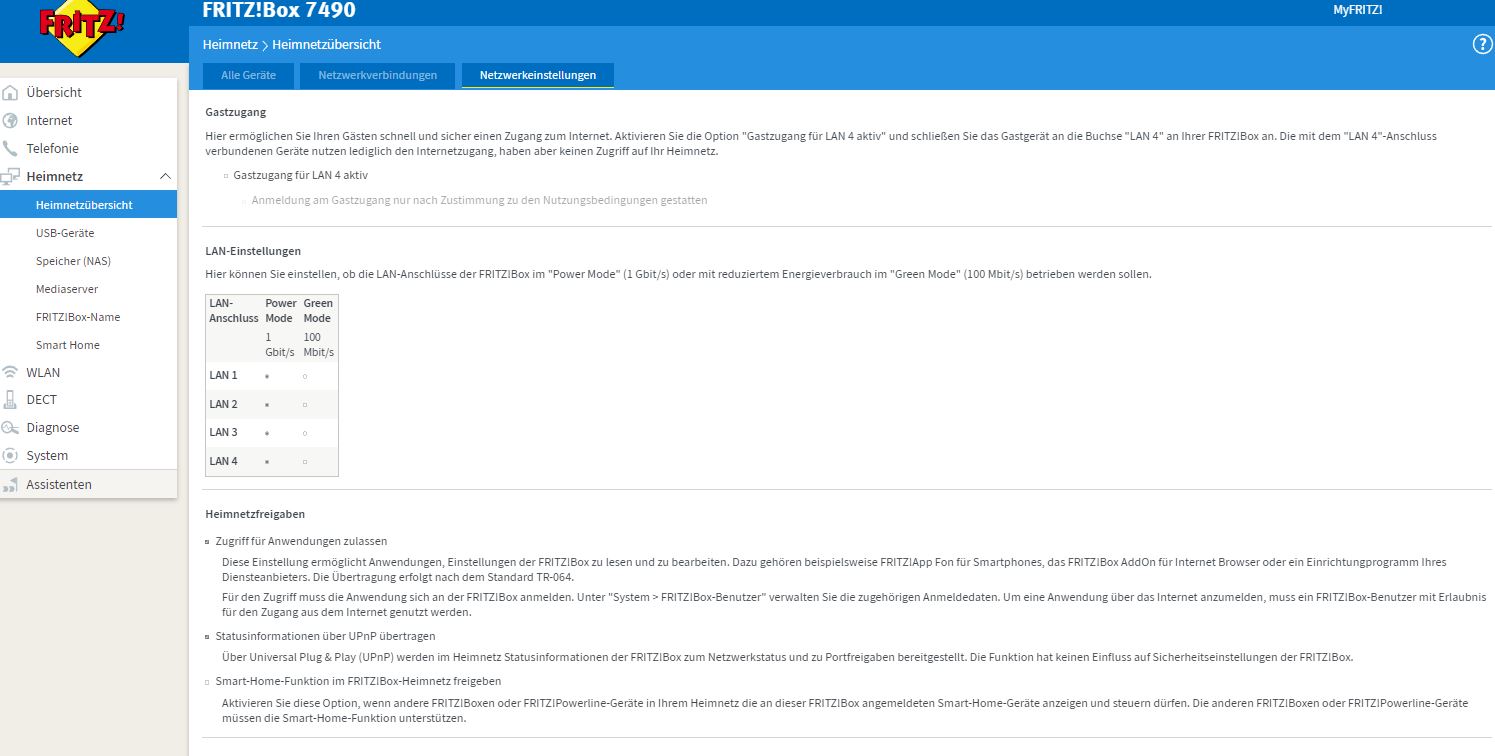Open WLAN menu entry
This screenshot has width=1495, height=756.
[43, 372]
